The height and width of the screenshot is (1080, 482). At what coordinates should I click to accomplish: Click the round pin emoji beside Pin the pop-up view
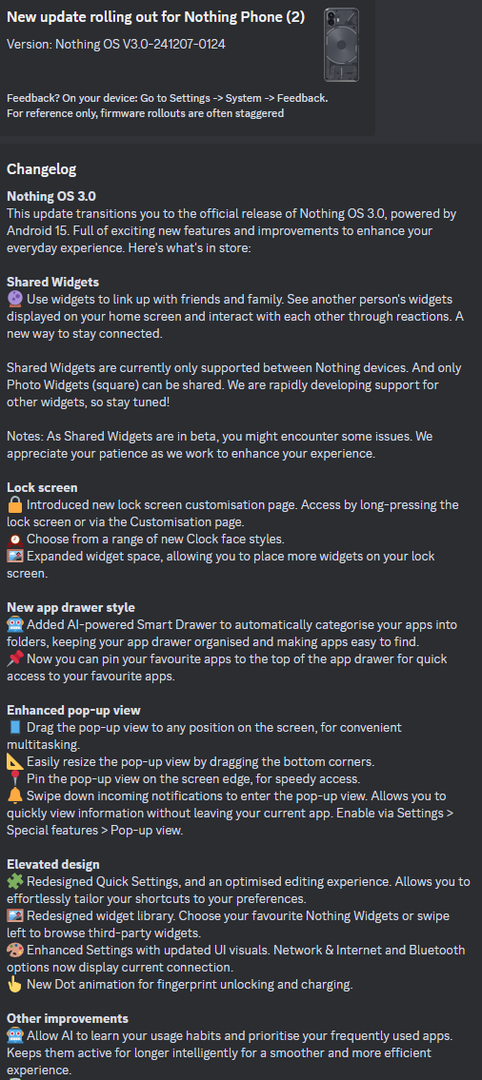[14, 779]
